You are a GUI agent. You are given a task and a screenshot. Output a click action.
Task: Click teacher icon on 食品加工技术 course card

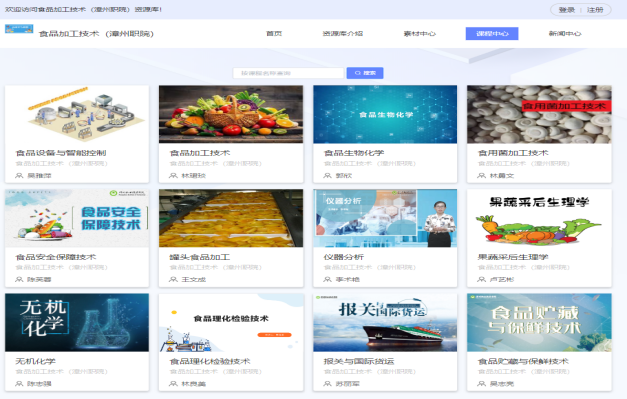(x=173, y=176)
